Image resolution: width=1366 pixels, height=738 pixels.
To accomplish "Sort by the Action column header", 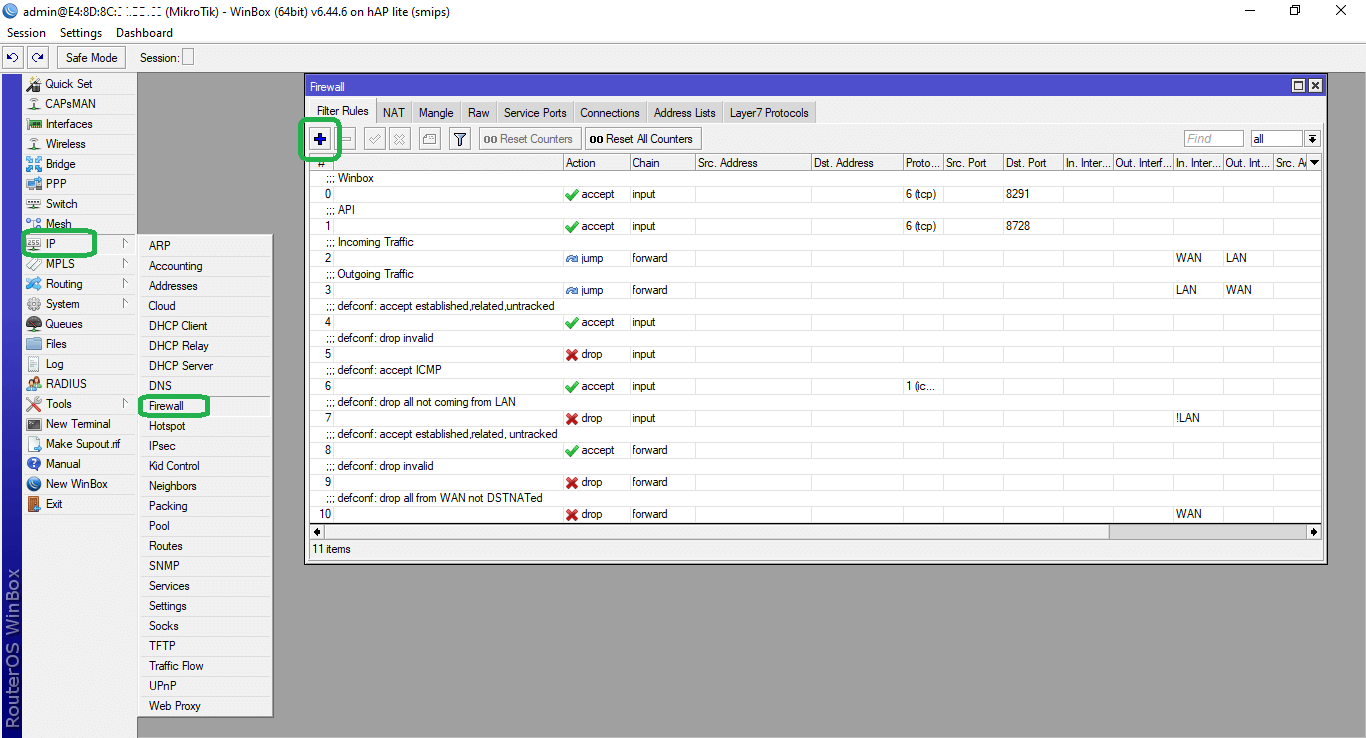I will (596, 163).
